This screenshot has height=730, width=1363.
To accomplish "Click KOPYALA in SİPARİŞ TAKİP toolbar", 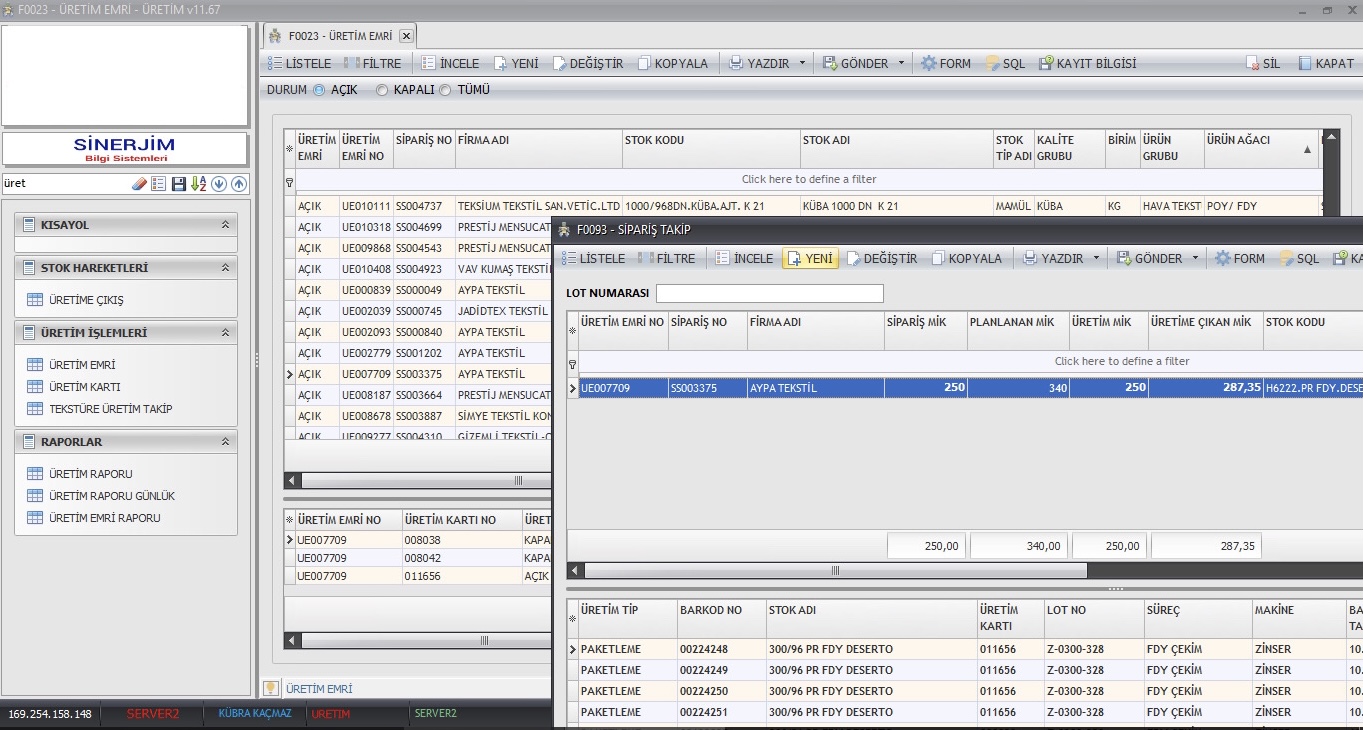I will 966,258.
